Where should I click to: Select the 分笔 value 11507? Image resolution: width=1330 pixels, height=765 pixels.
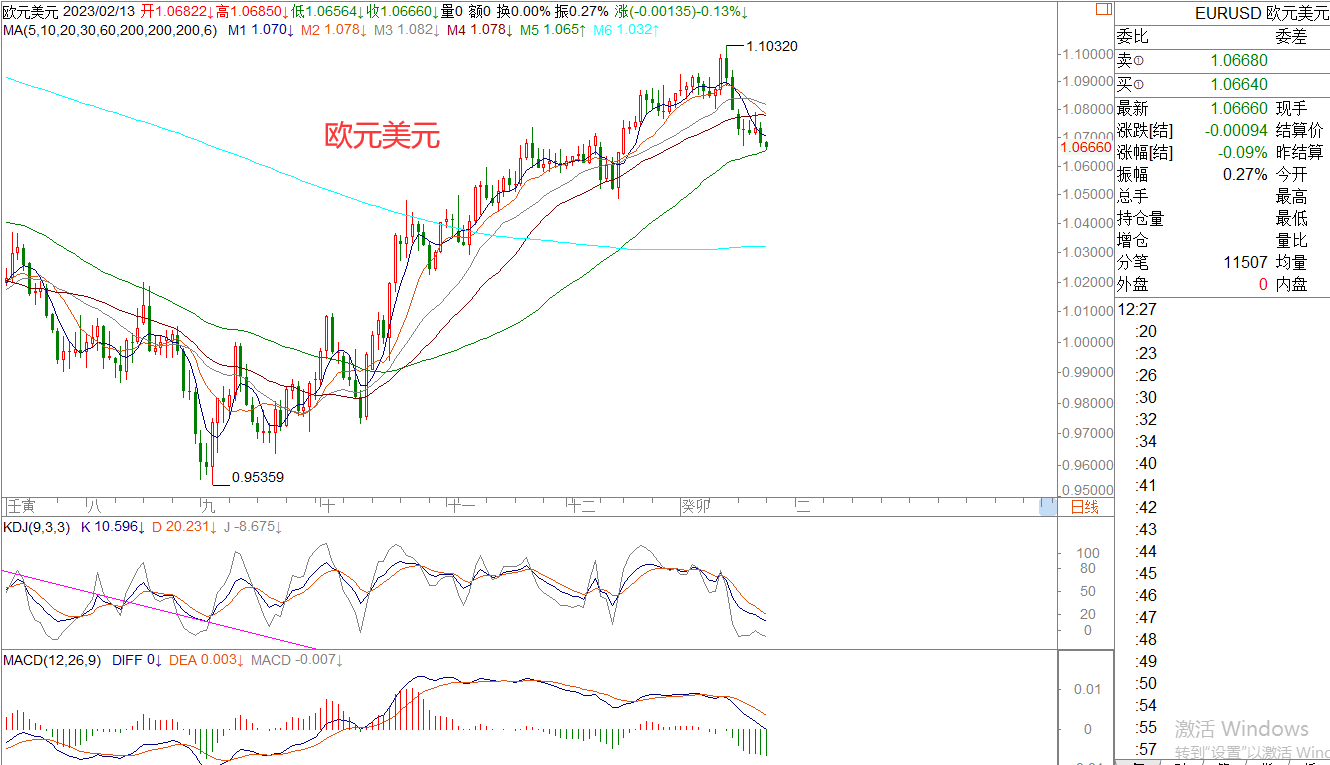(1246, 262)
